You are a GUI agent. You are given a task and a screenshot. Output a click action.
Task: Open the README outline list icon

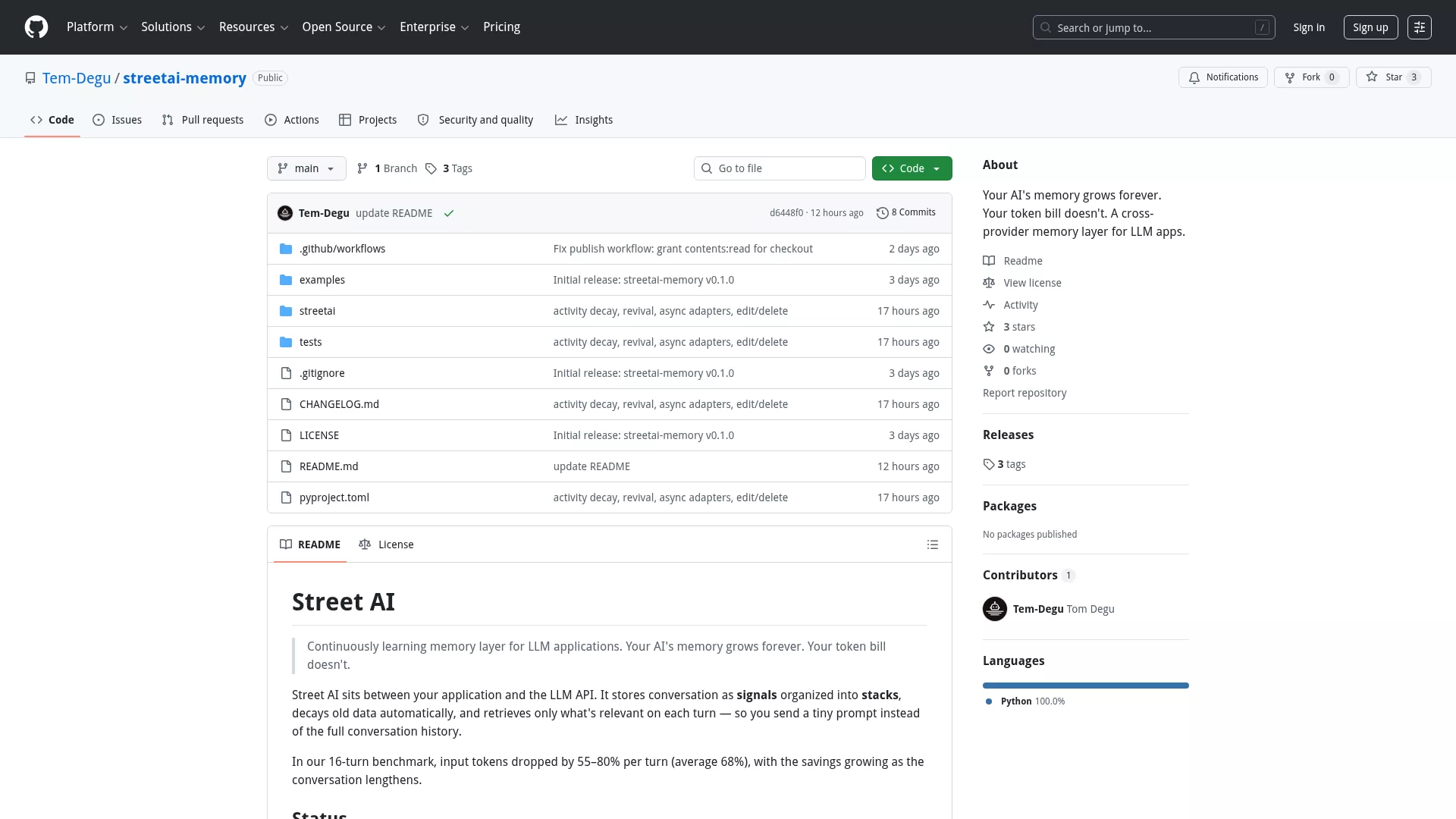point(933,544)
